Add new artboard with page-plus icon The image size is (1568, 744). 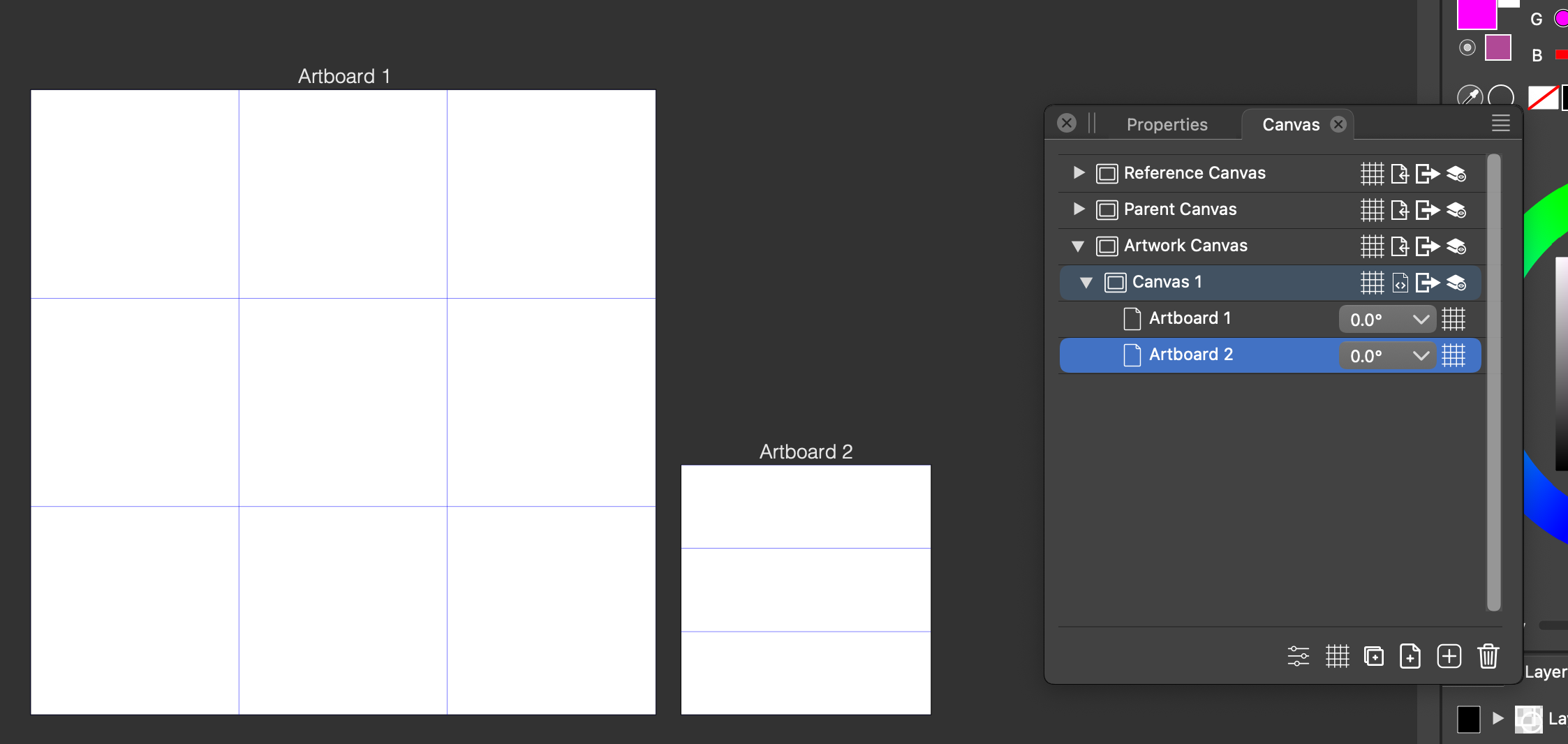click(1410, 656)
